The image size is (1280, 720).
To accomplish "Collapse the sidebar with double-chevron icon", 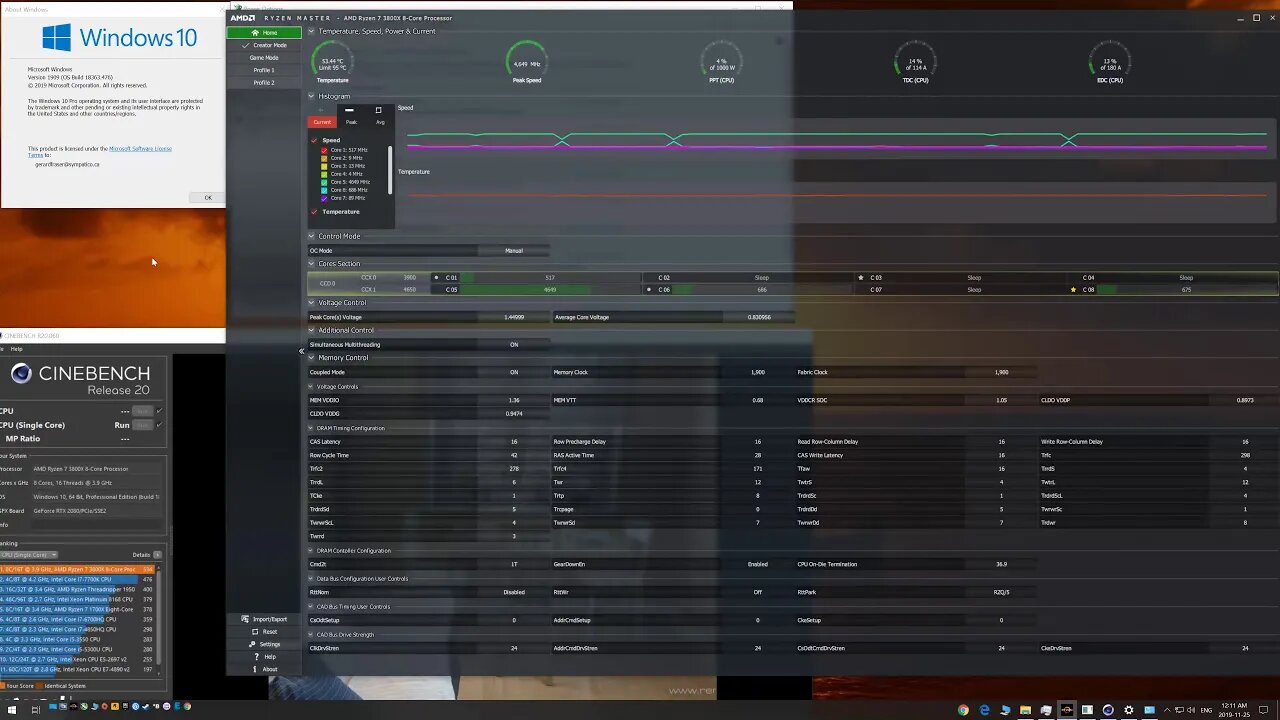I will click(301, 351).
